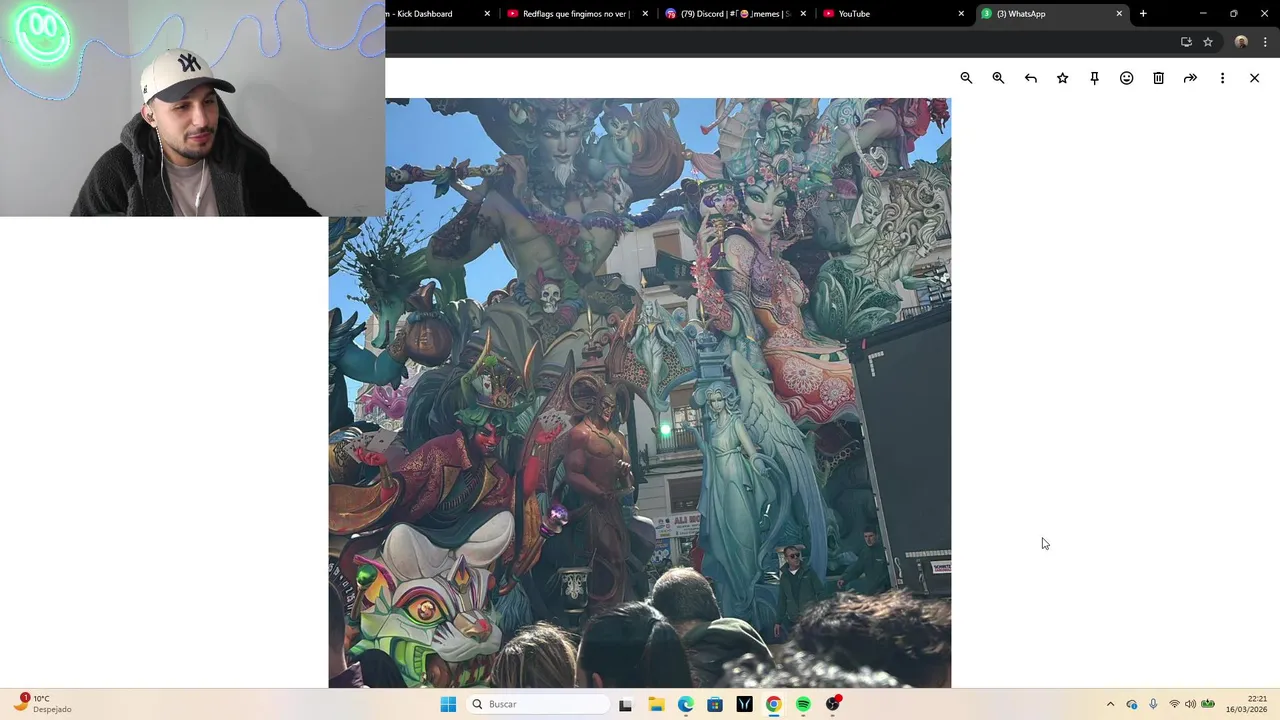
Task: Open Task View from the taskbar
Action: (x=625, y=704)
